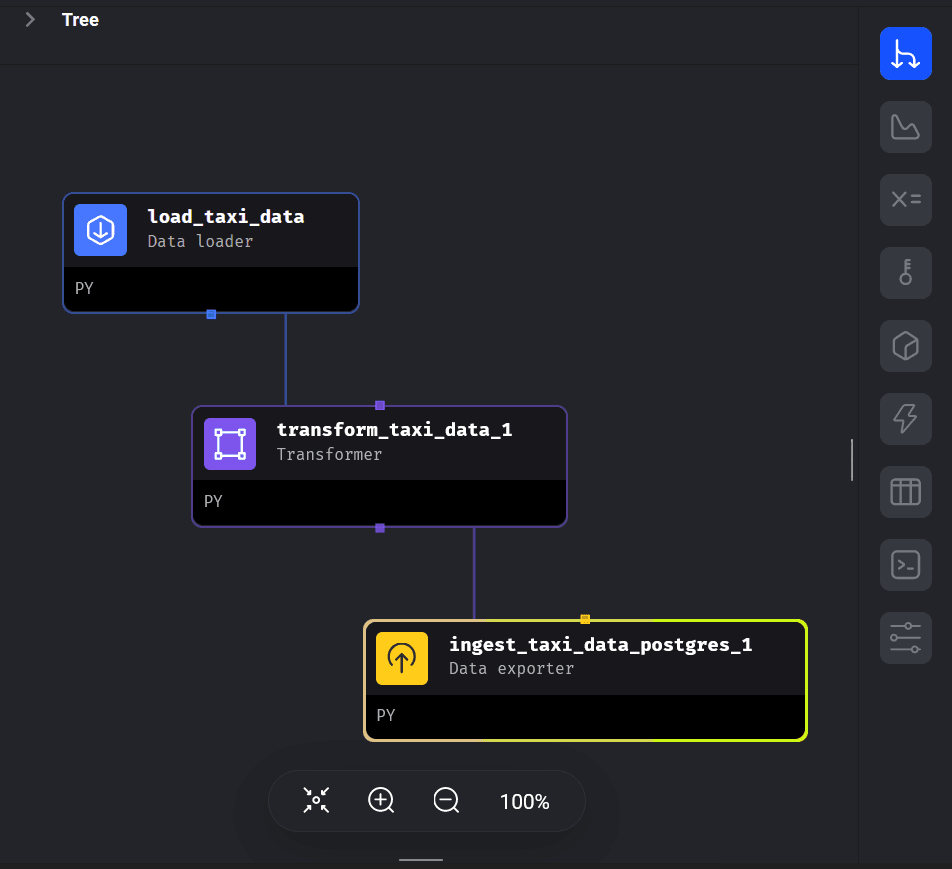Expand the chevron beside Tree
The height and width of the screenshot is (869, 952).
(30, 20)
